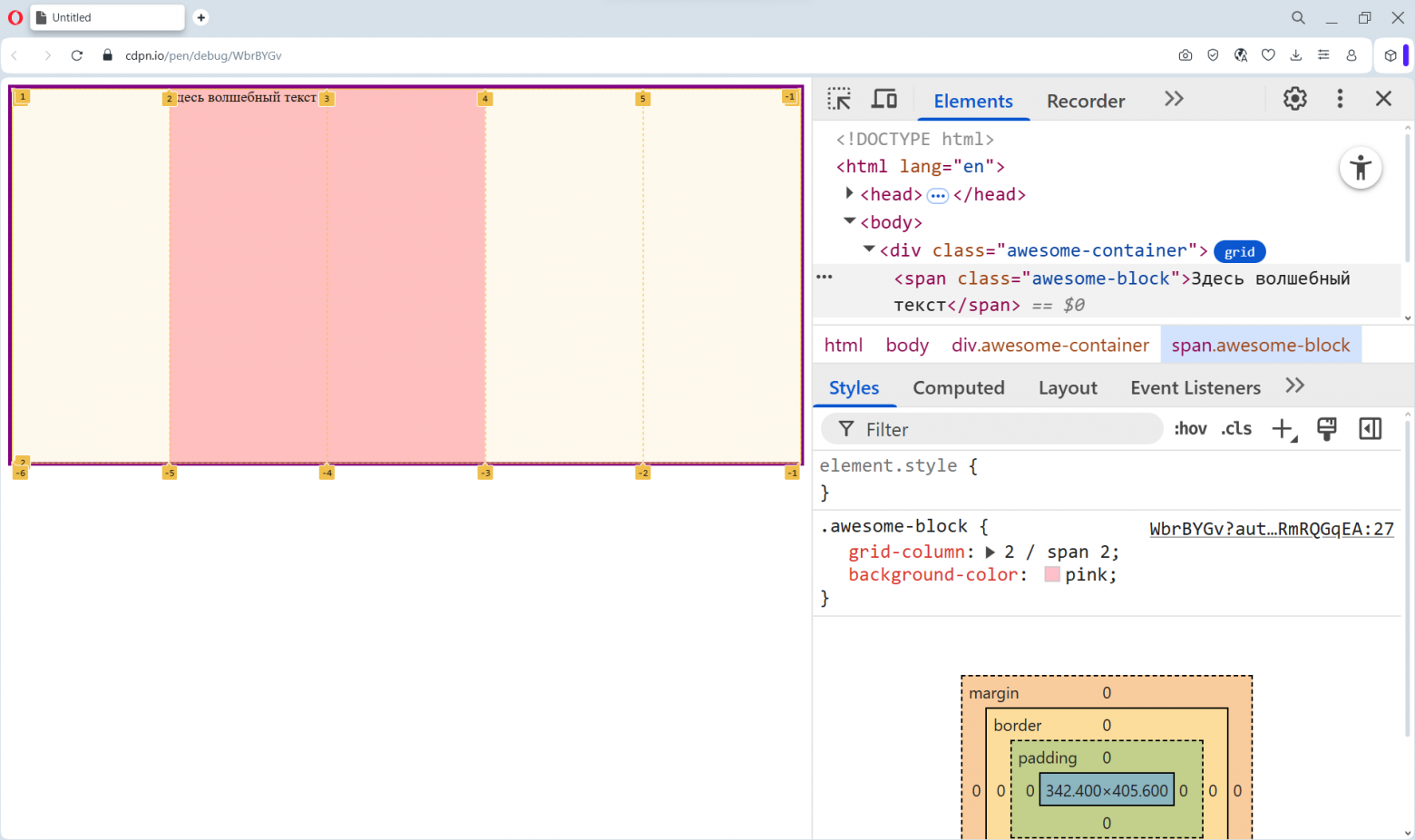Select div.awesome-container in the breadcrumb bar

click(1049, 345)
